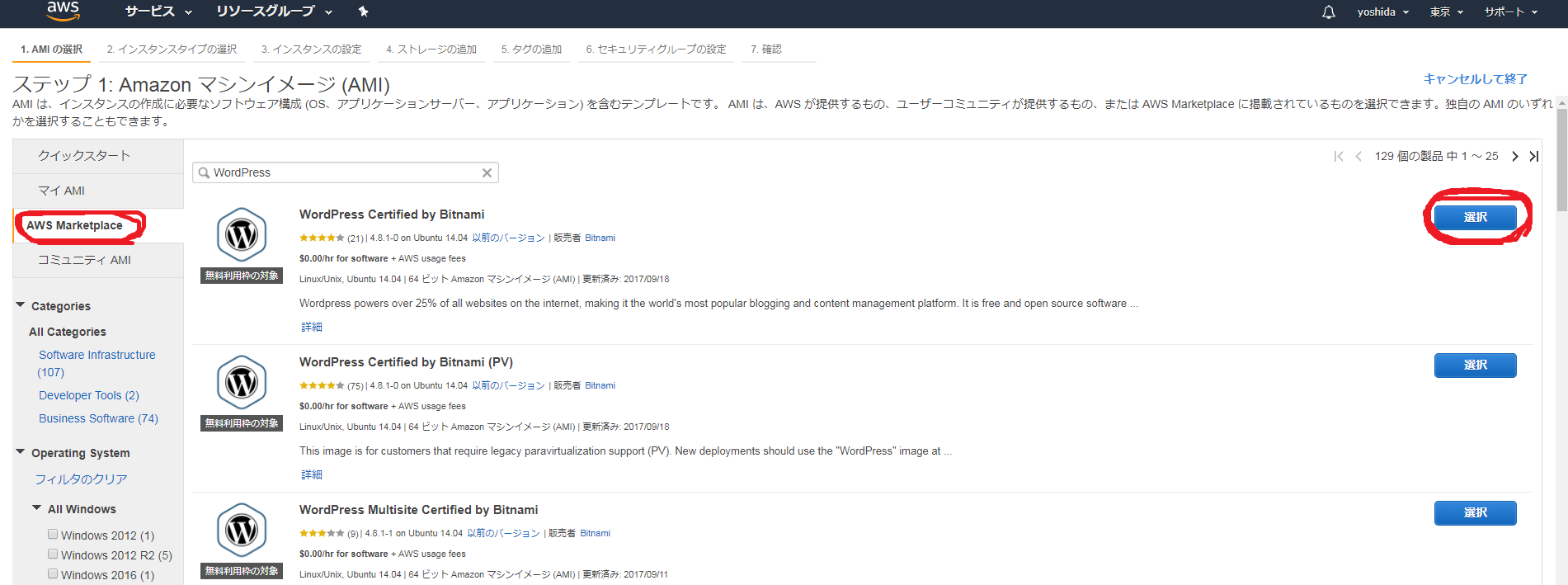This screenshot has width=1568, height=585.
Task: Collapse the Categories section
Action: click(21, 305)
